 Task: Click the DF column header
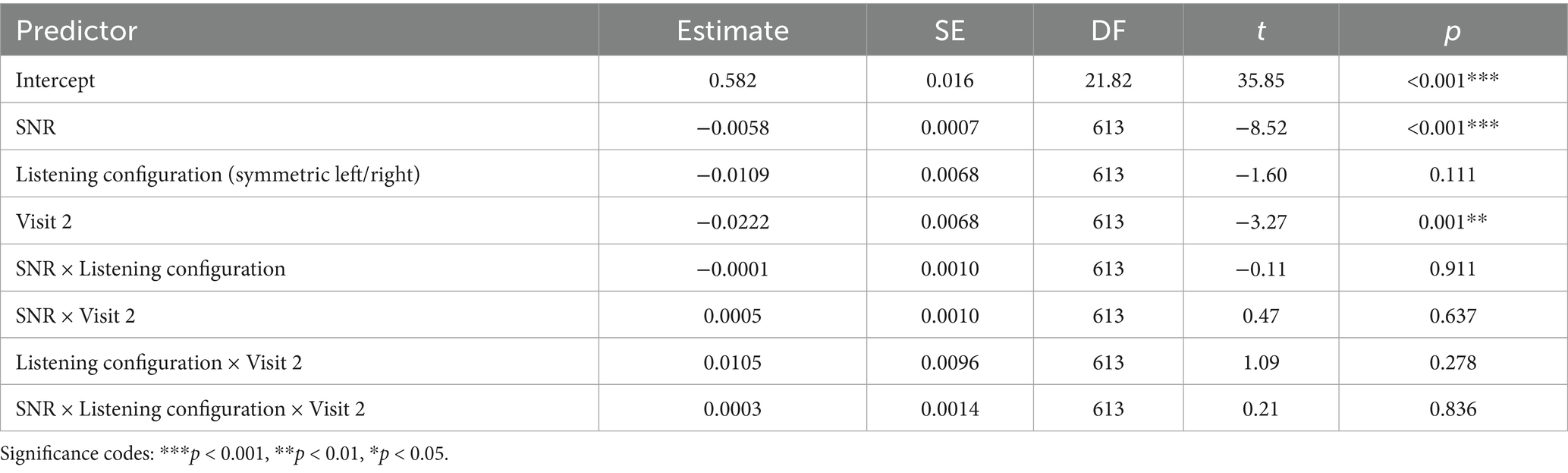coord(1108,30)
